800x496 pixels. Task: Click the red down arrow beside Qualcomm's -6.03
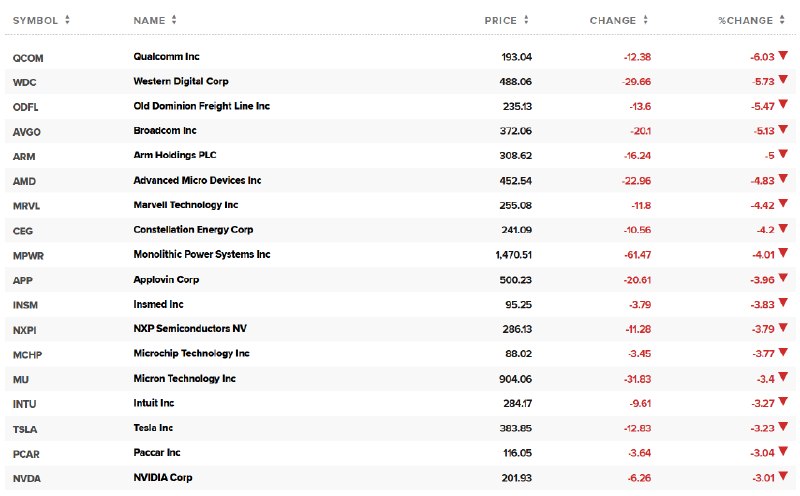pyautogui.click(x=783, y=55)
